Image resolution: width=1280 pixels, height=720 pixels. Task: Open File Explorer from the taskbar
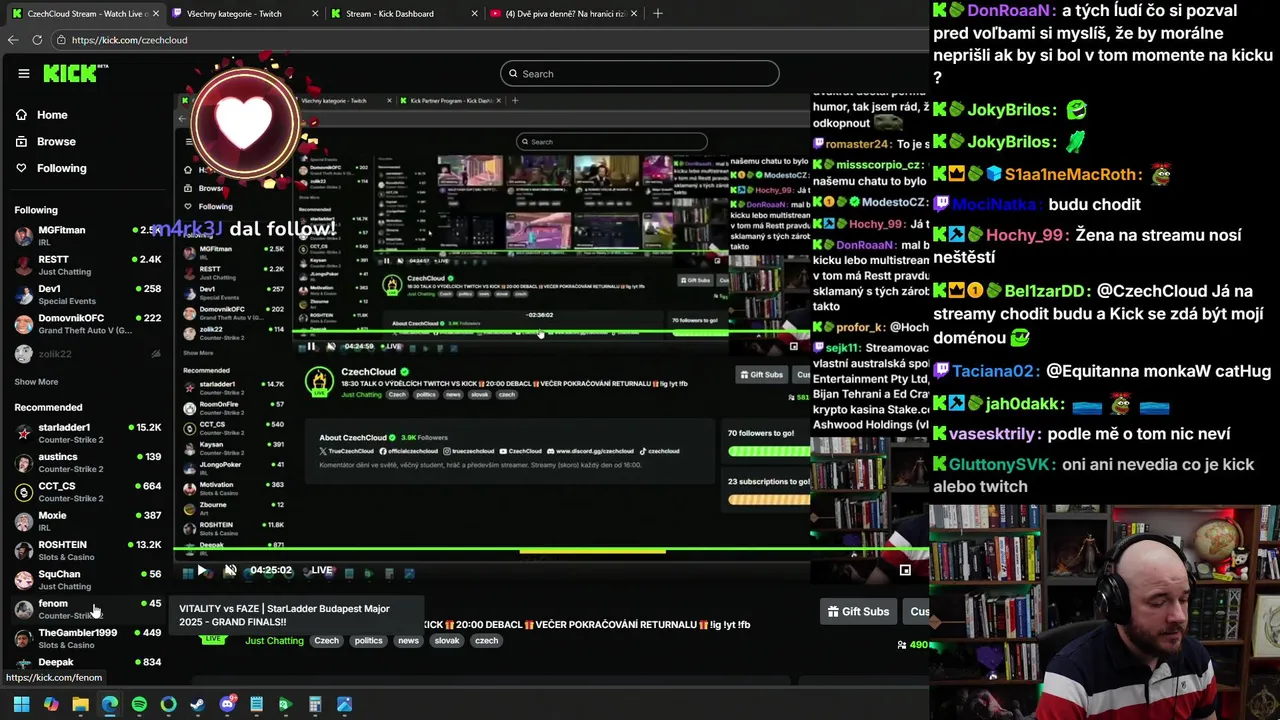(x=80, y=704)
